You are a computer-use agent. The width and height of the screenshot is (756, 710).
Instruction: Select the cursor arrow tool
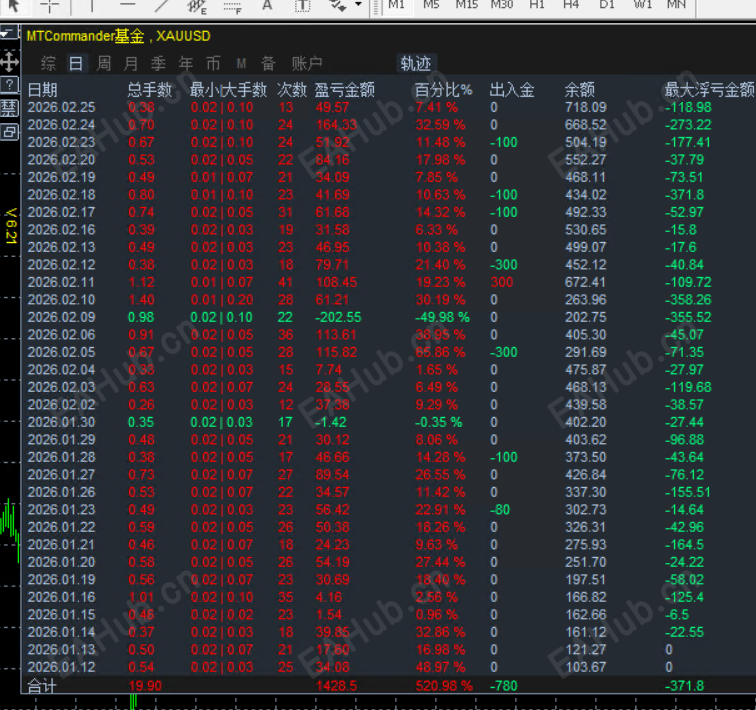[x=13, y=5]
